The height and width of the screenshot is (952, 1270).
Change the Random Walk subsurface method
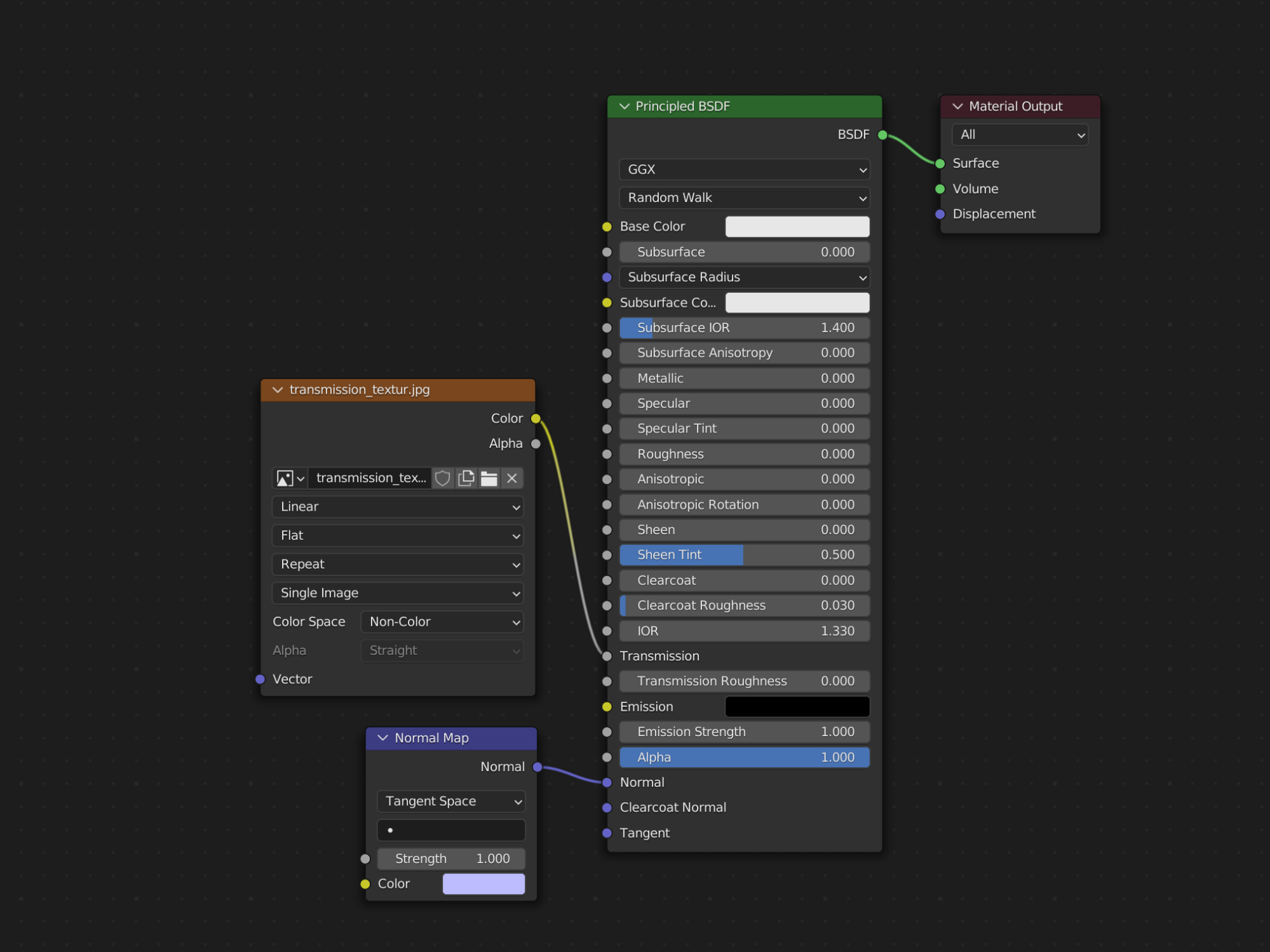click(744, 198)
